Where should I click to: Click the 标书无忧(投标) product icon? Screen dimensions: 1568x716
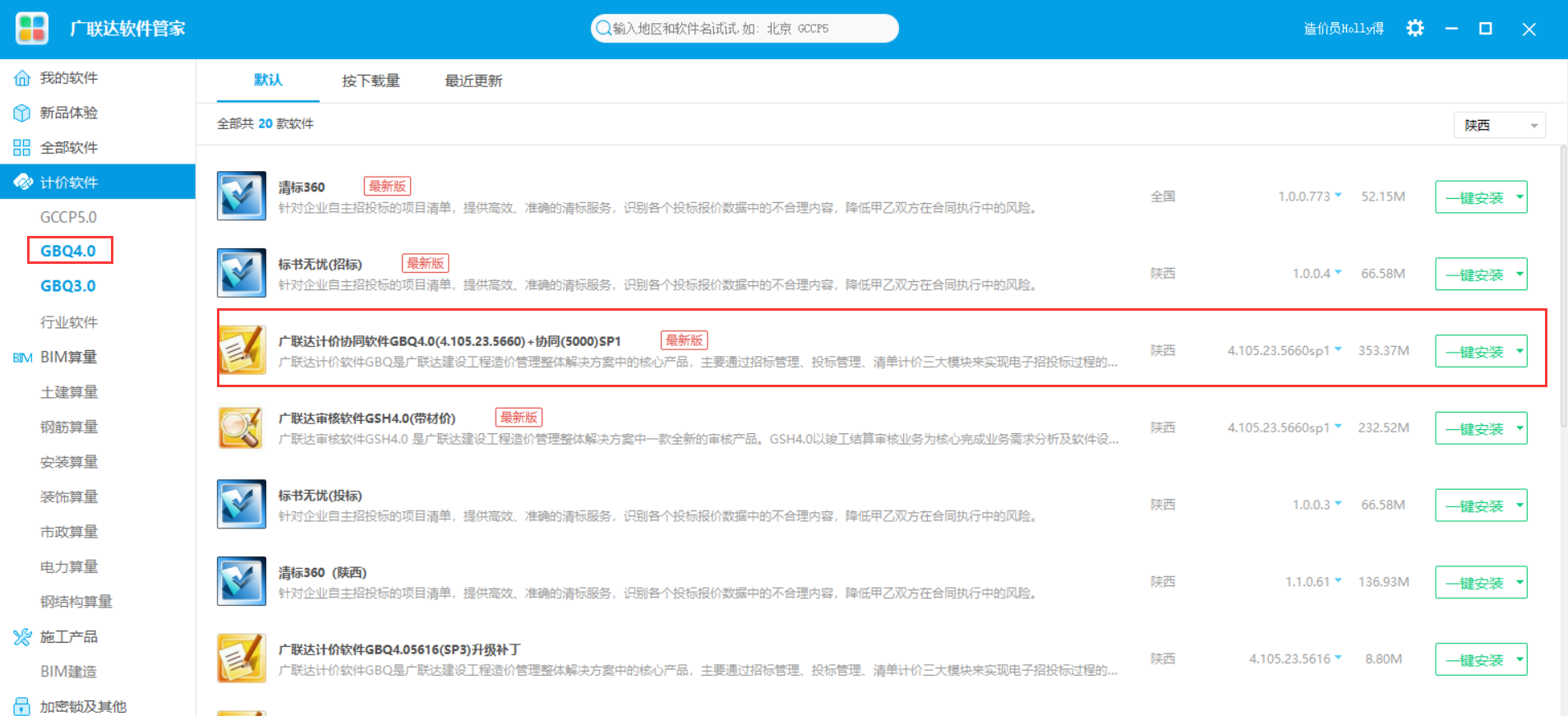coord(242,504)
